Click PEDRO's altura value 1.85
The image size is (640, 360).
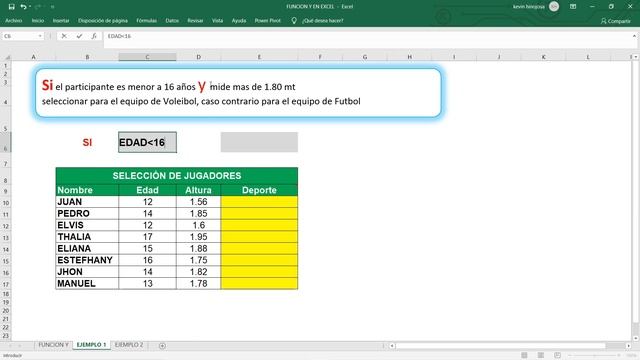pos(198,213)
